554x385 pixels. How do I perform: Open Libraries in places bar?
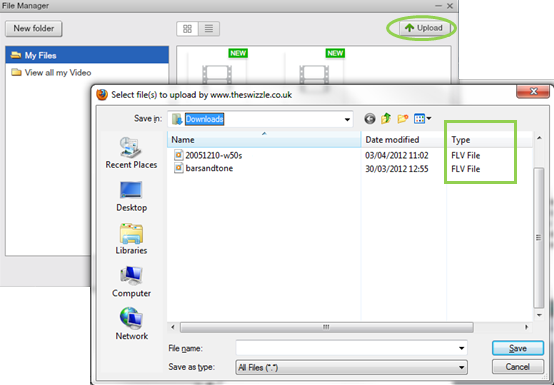131,239
